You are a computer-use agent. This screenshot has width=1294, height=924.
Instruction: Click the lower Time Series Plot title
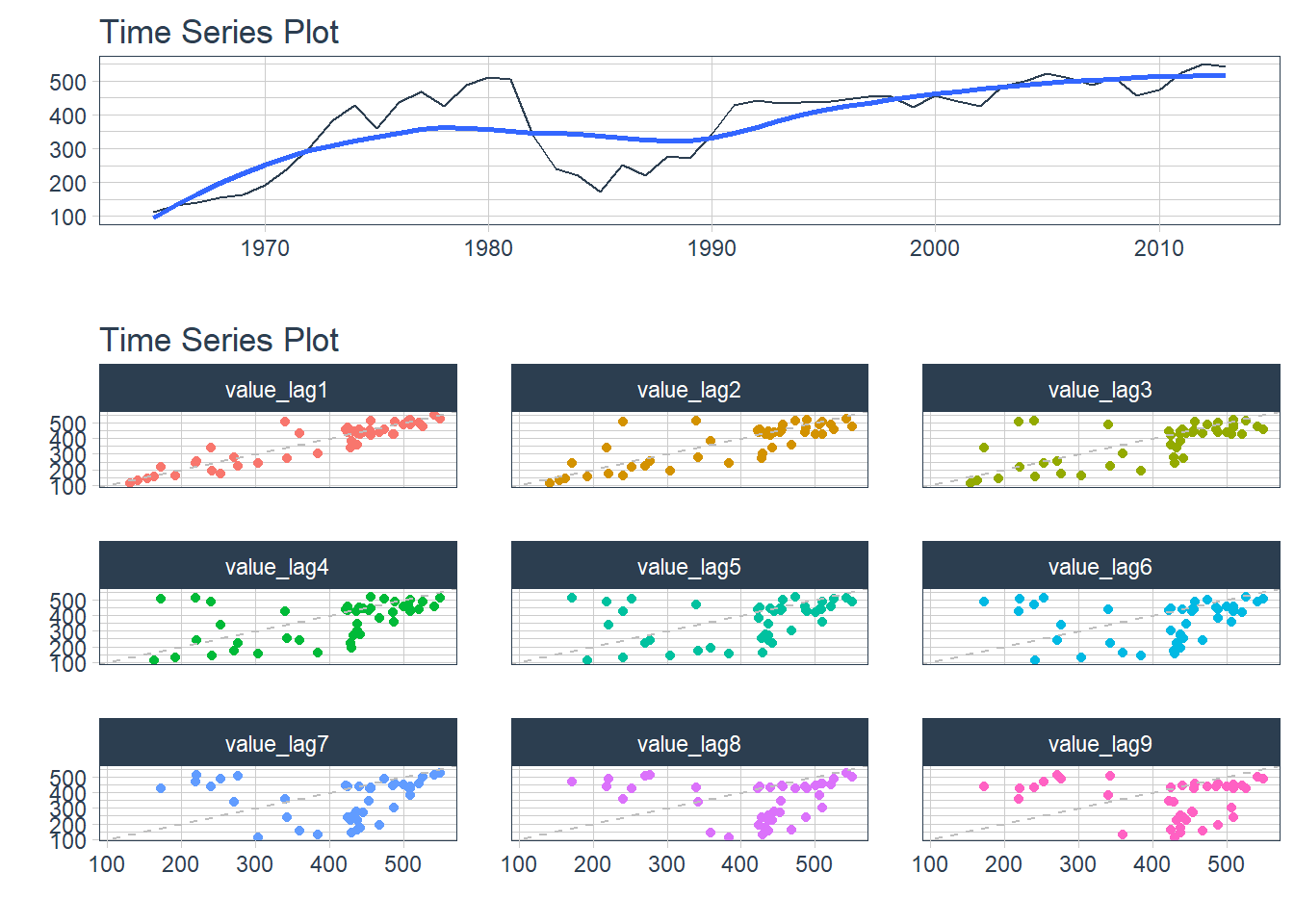[x=220, y=341]
